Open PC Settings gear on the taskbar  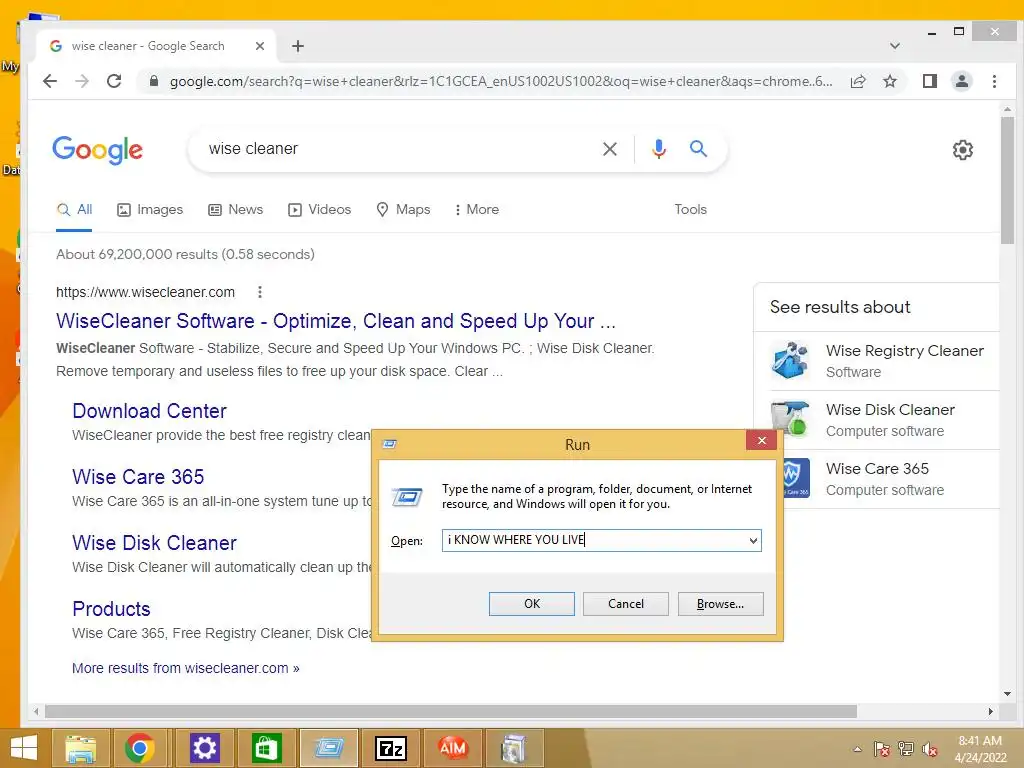204,748
